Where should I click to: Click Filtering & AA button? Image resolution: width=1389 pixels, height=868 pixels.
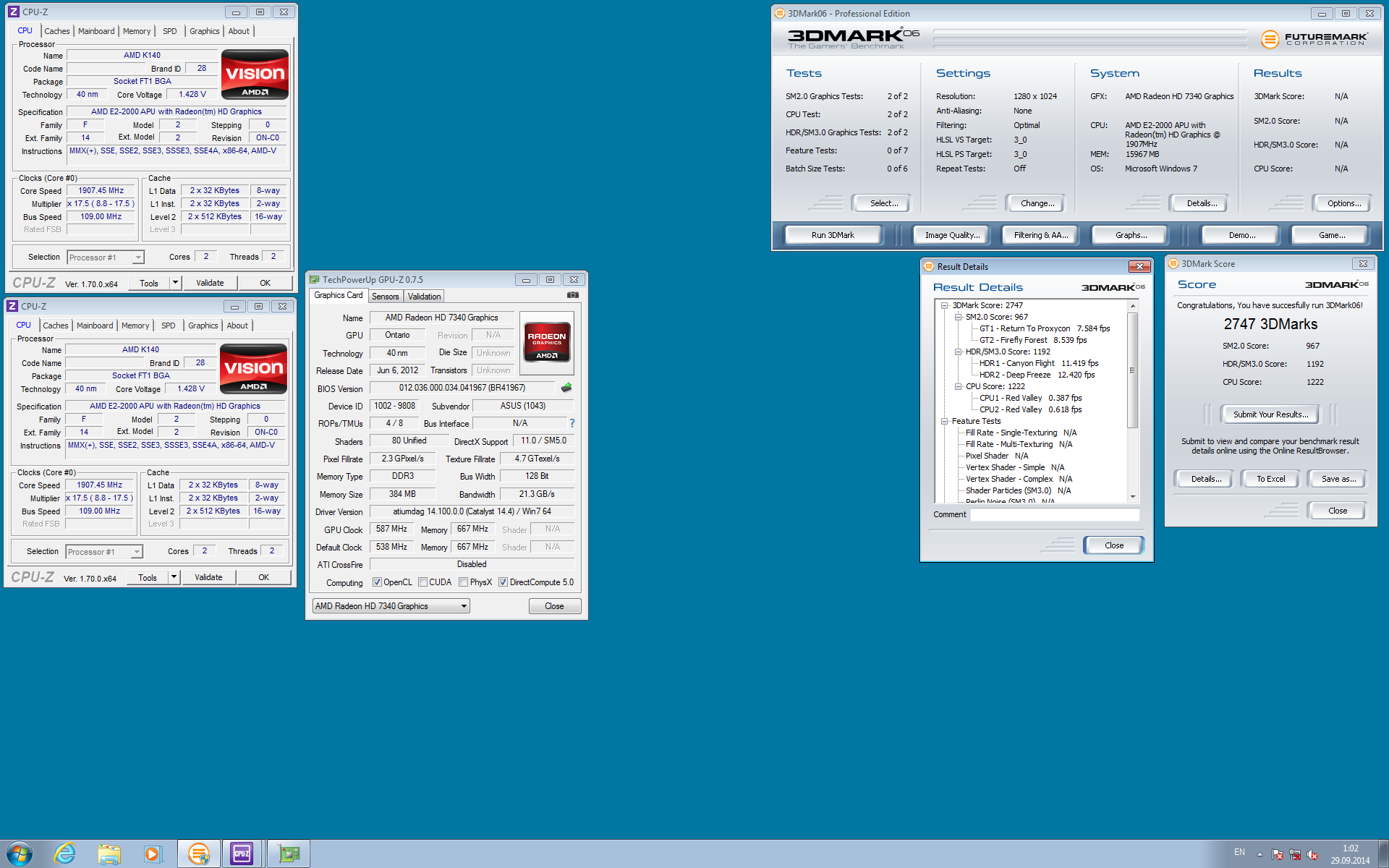[x=1040, y=235]
